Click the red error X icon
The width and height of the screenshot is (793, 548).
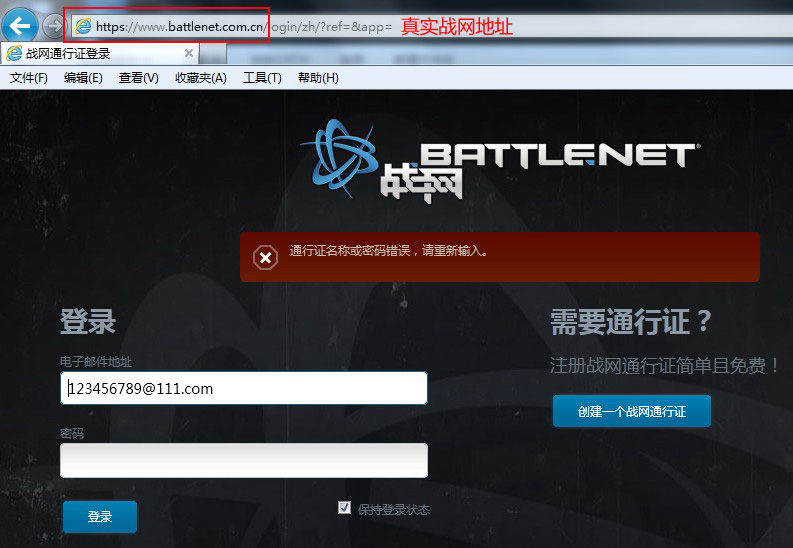coord(265,258)
